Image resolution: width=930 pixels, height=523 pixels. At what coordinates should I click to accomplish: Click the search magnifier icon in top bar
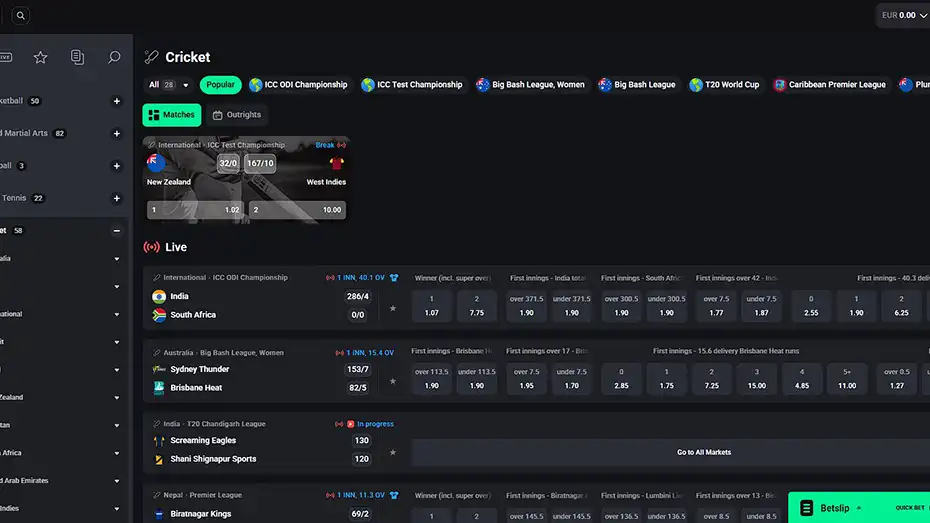[21, 16]
